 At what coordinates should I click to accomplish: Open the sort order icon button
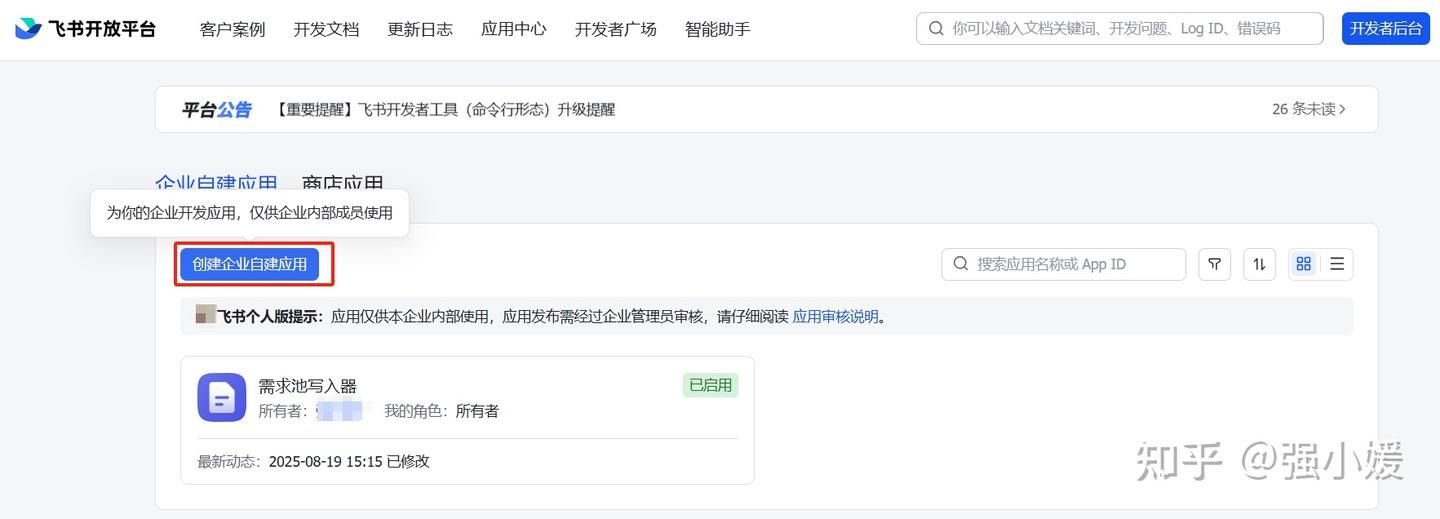click(x=1259, y=264)
